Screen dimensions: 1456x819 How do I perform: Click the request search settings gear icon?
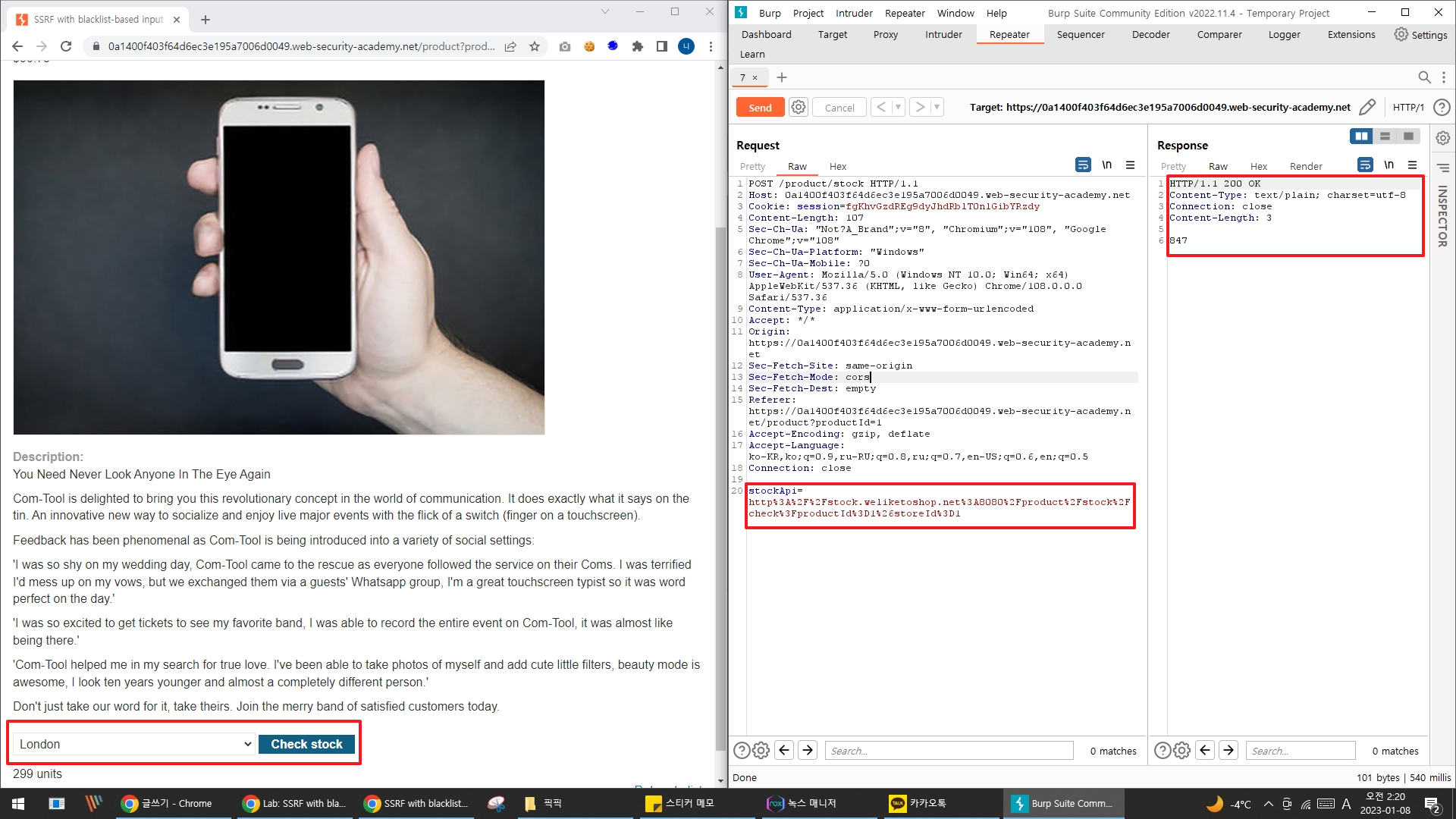[x=761, y=751]
